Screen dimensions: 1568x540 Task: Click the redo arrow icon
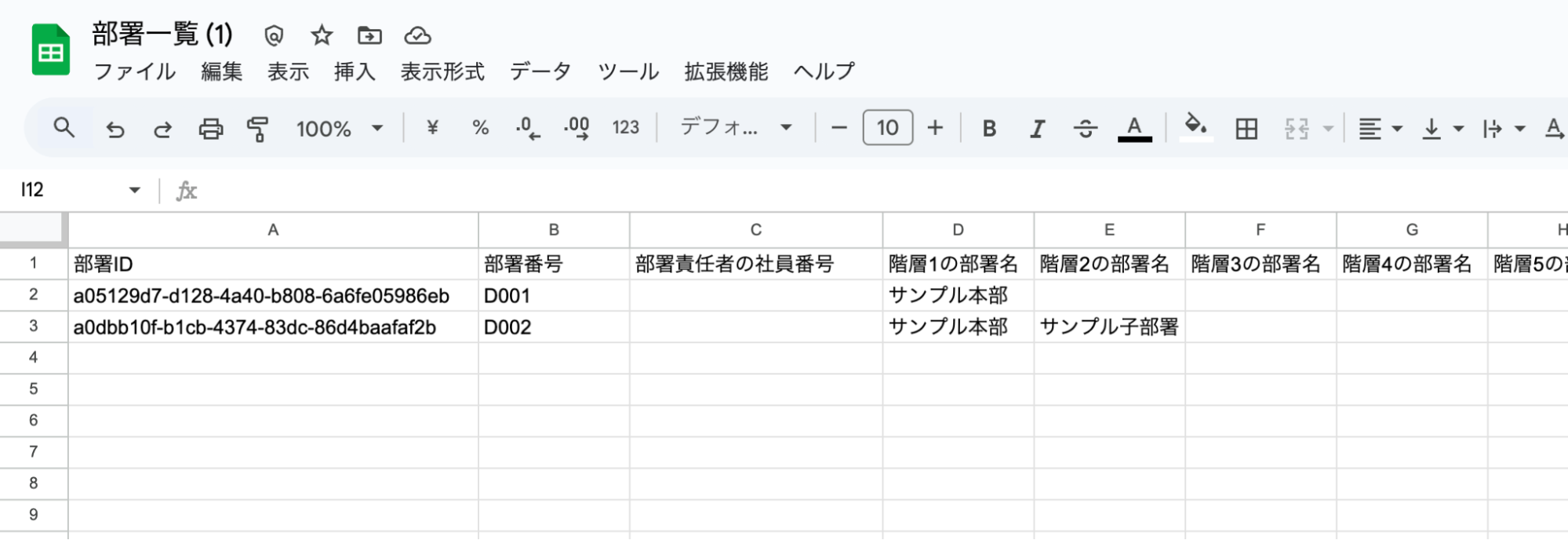[162, 129]
